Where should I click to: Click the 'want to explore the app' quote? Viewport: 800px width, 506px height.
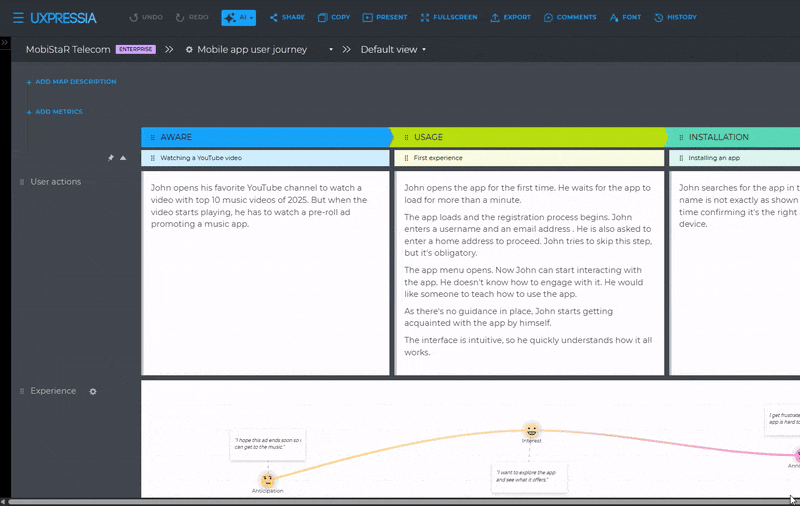(529, 477)
